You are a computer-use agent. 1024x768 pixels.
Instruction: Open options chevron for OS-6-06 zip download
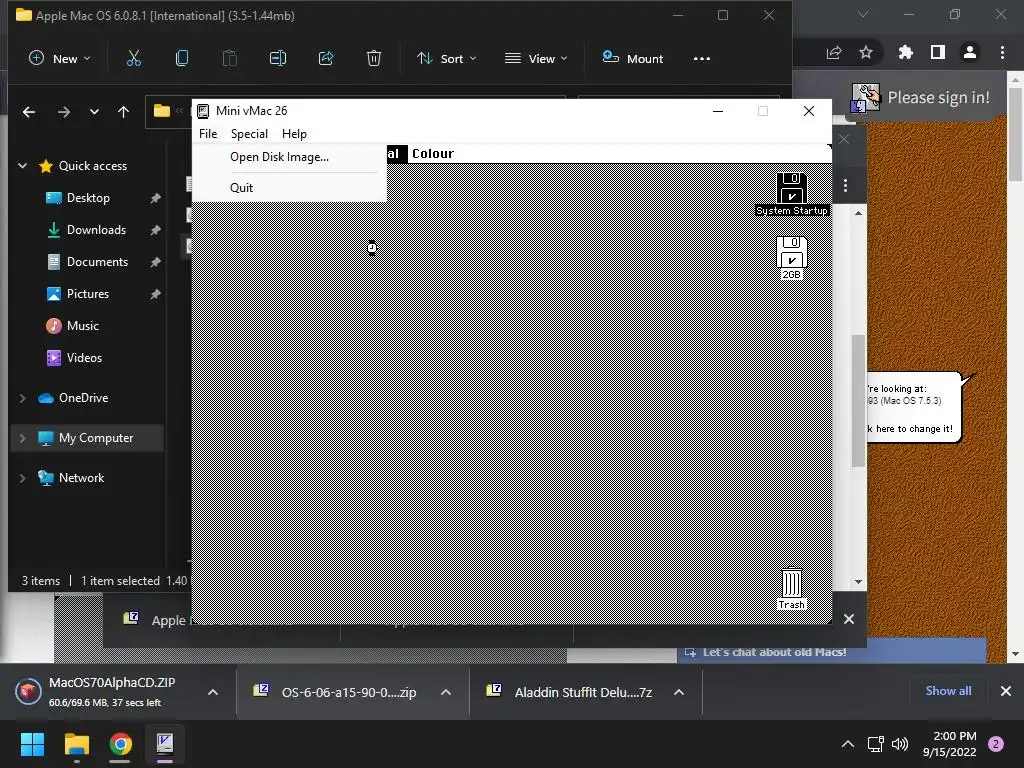pos(446,692)
